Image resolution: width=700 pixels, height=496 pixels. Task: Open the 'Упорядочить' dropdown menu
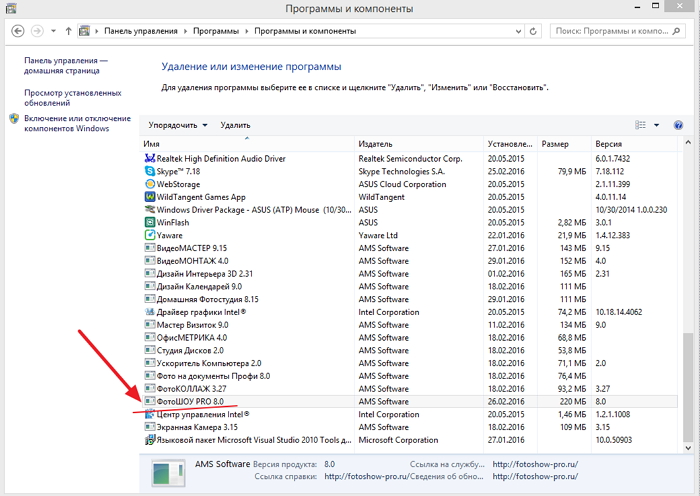coord(178,125)
